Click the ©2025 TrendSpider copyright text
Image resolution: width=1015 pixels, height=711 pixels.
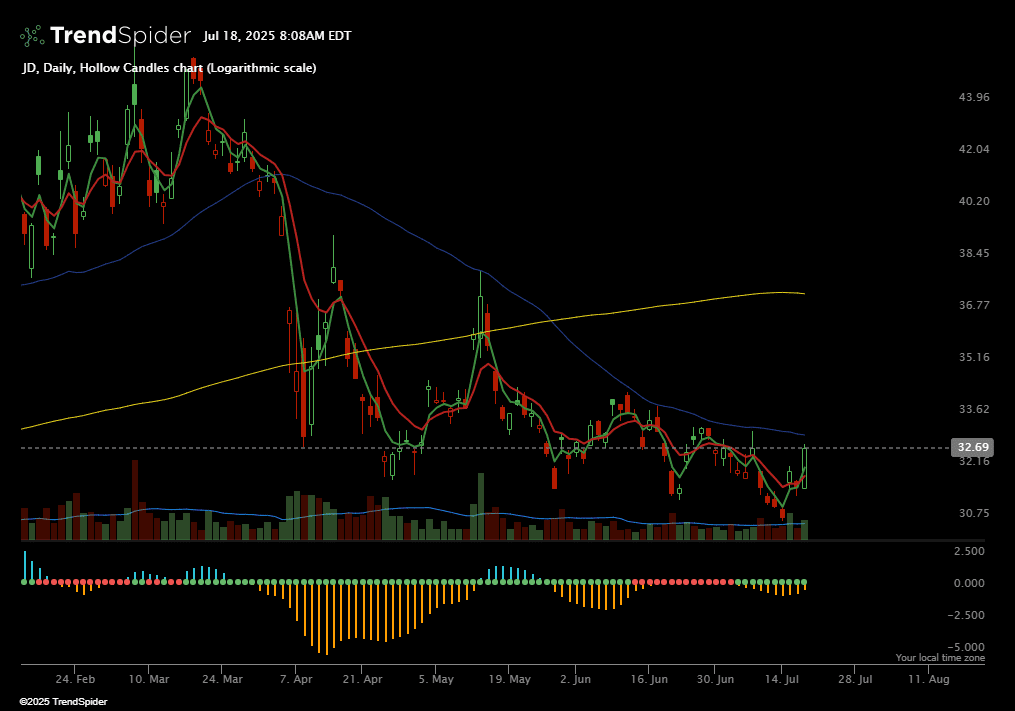pos(63,702)
